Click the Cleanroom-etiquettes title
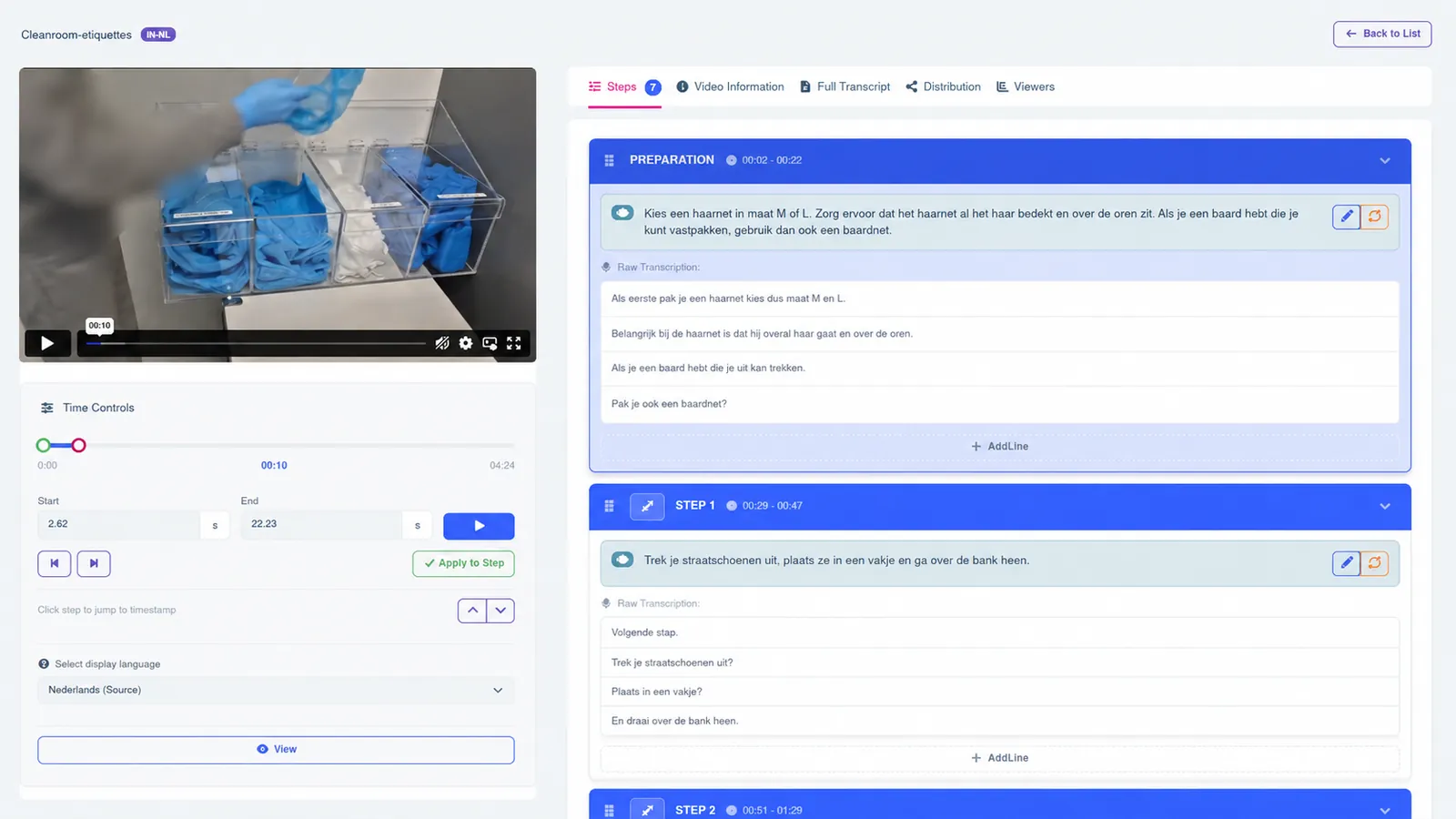 76,35
